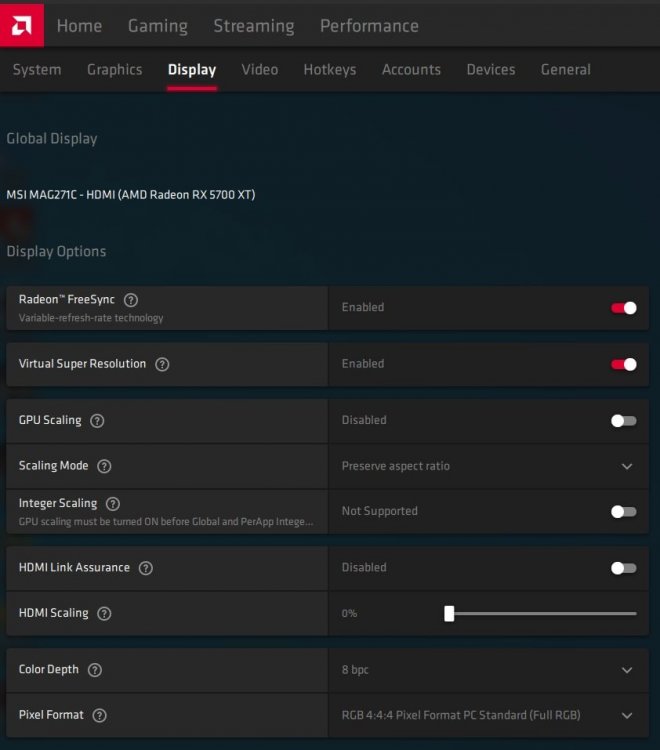
Task: Click the Scaling Mode question mark icon
Action: (104, 466)
